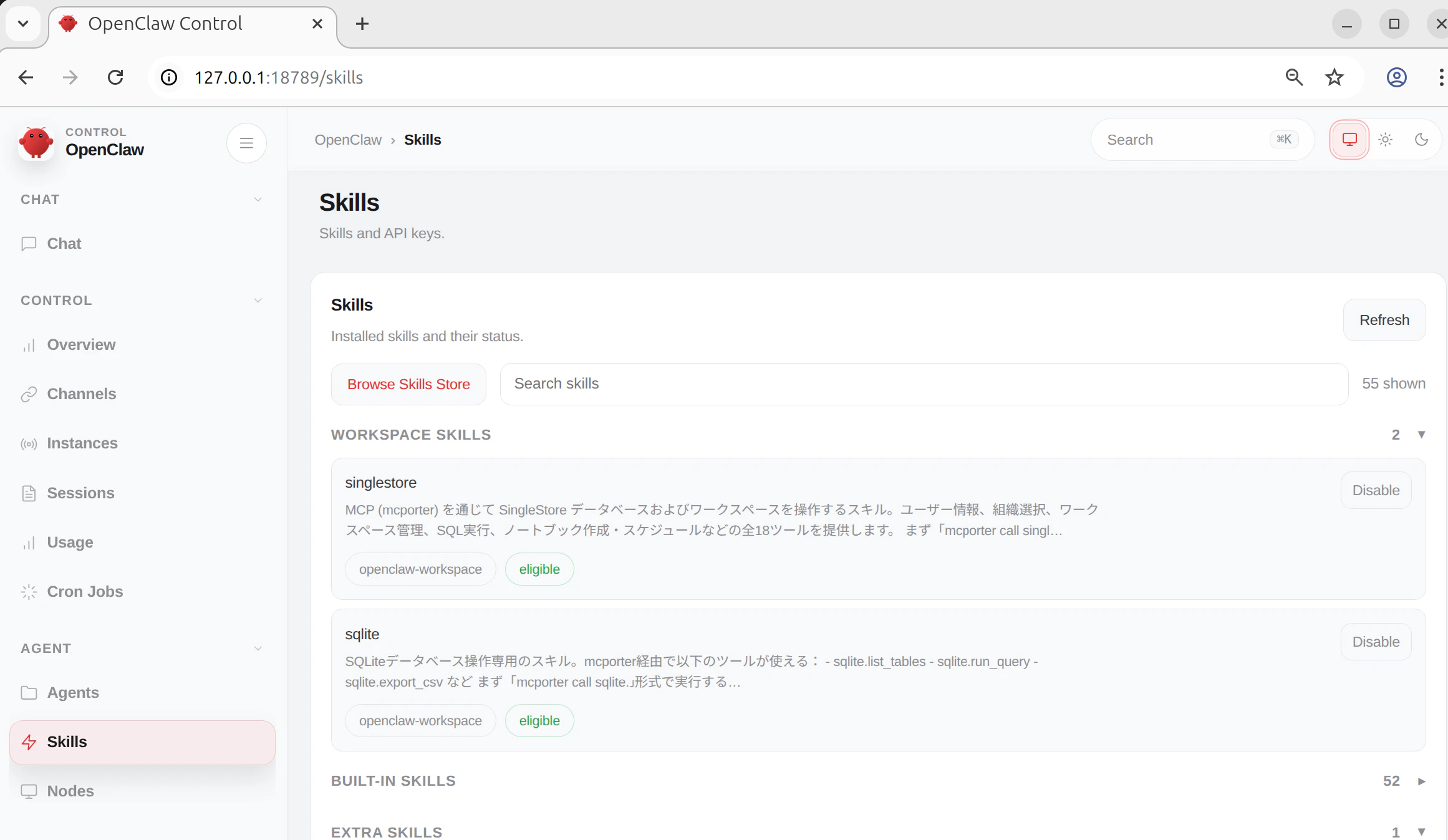Click the singlestore openclaw-workspace tag
1448x840 pixels.
(420, 569)
